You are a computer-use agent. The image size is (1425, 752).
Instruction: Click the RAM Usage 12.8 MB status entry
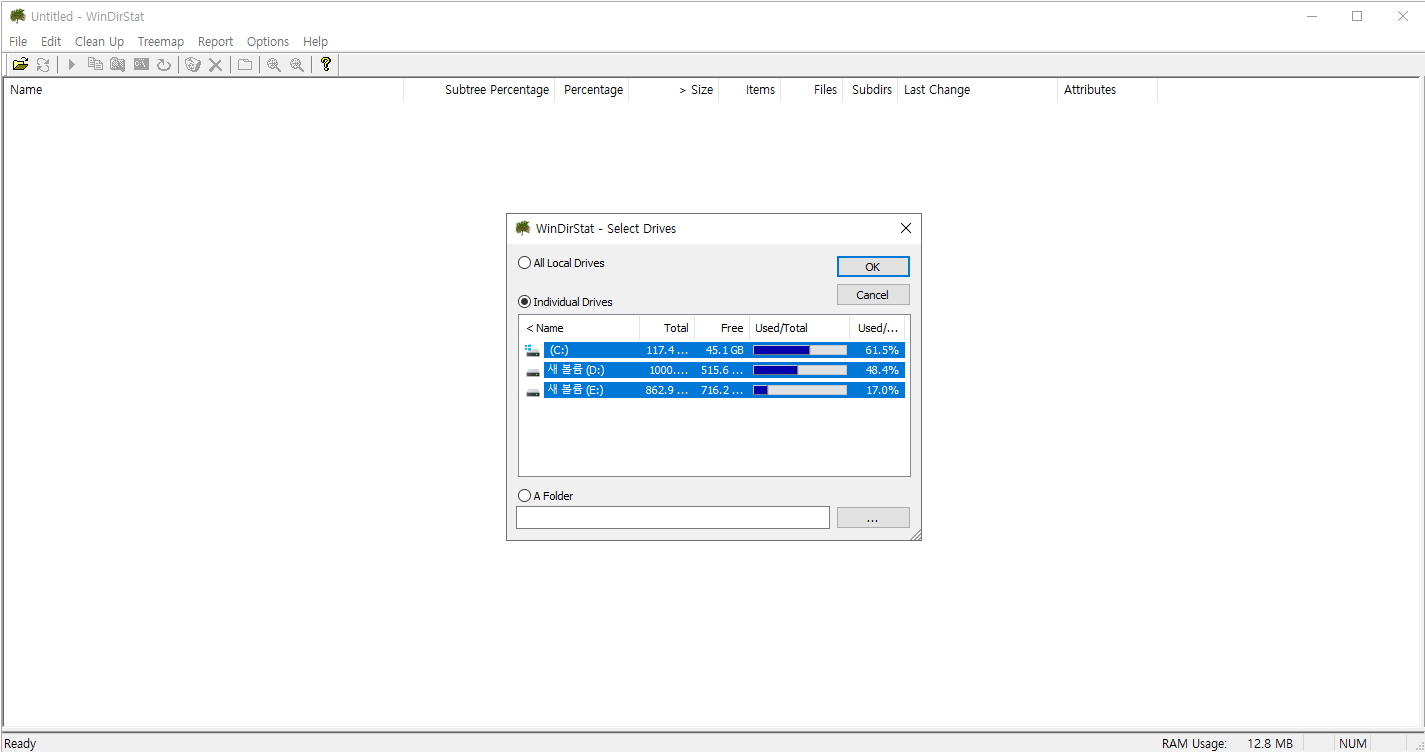pos(1227,743)
